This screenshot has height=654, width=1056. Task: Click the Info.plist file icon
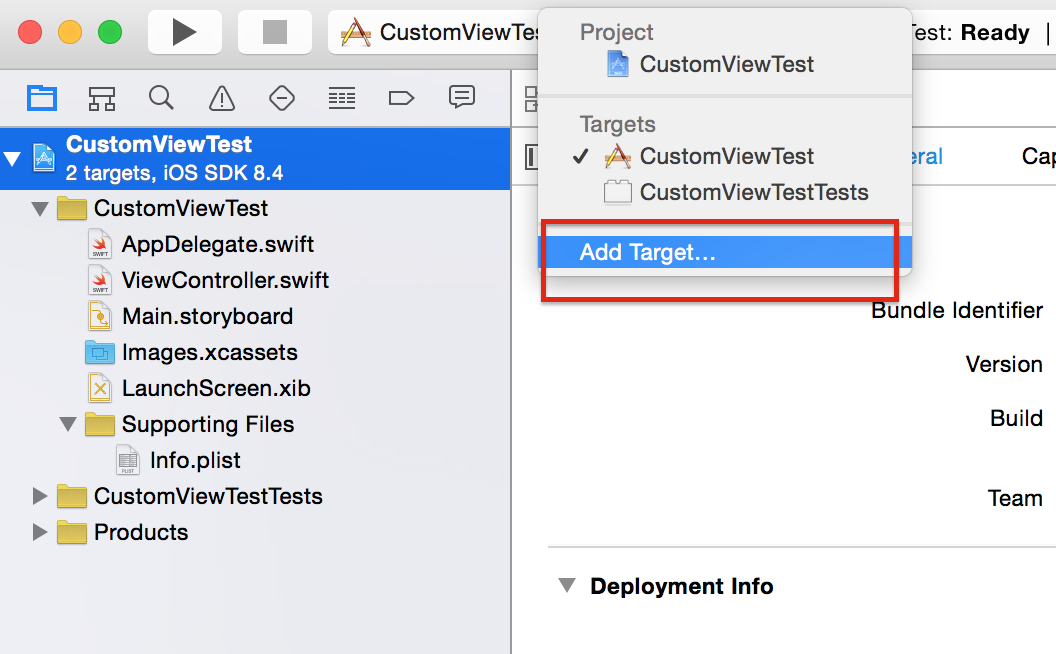[x=128, y=461]
